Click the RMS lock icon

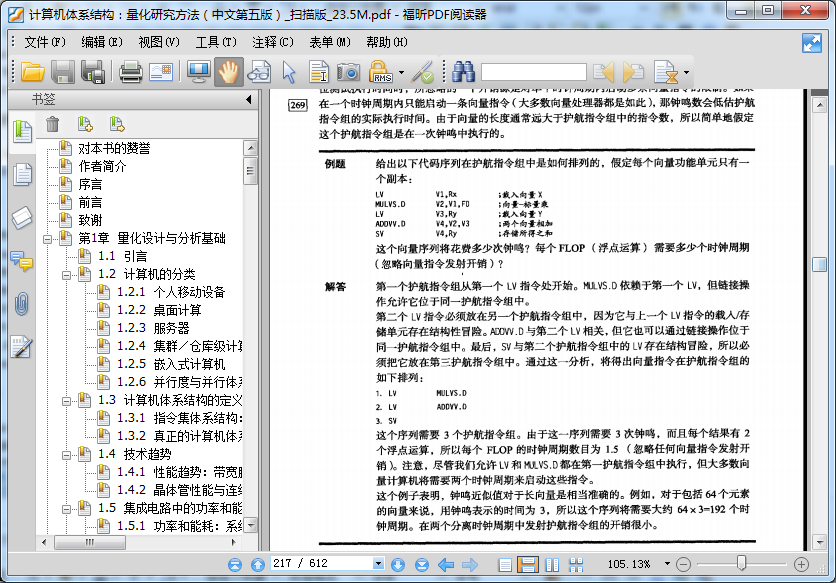point(381,71)
